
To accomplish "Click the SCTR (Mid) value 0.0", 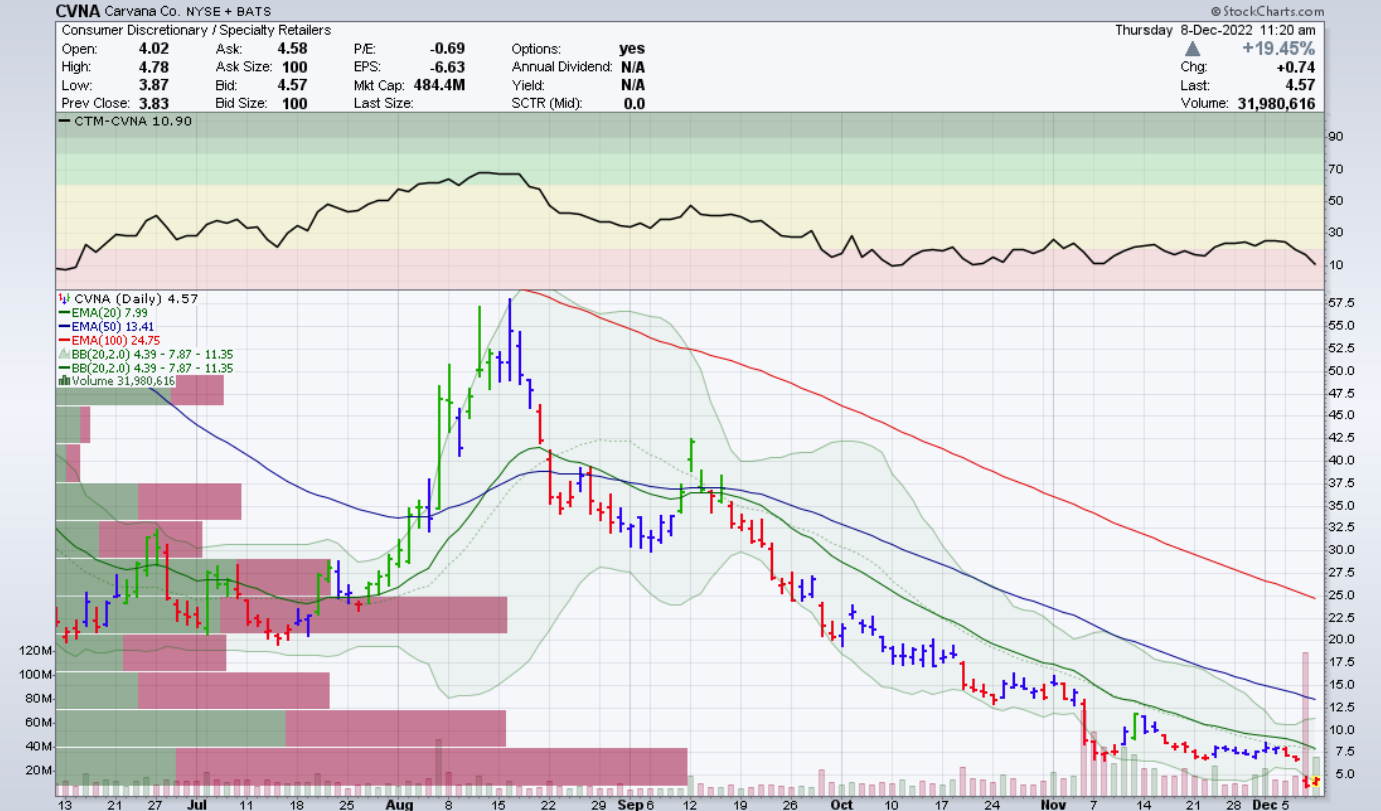I will tap(635, 103).
